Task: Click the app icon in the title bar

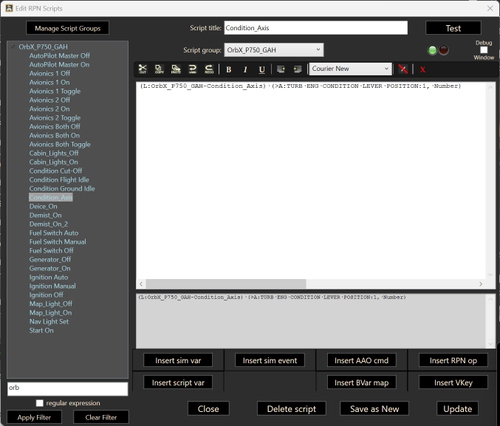Action: tap(9, 8)
